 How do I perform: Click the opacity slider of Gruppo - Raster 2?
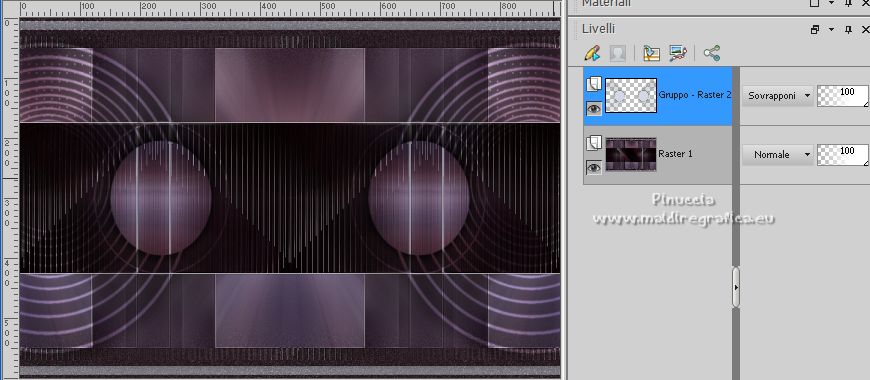click(x=842, y=96)
